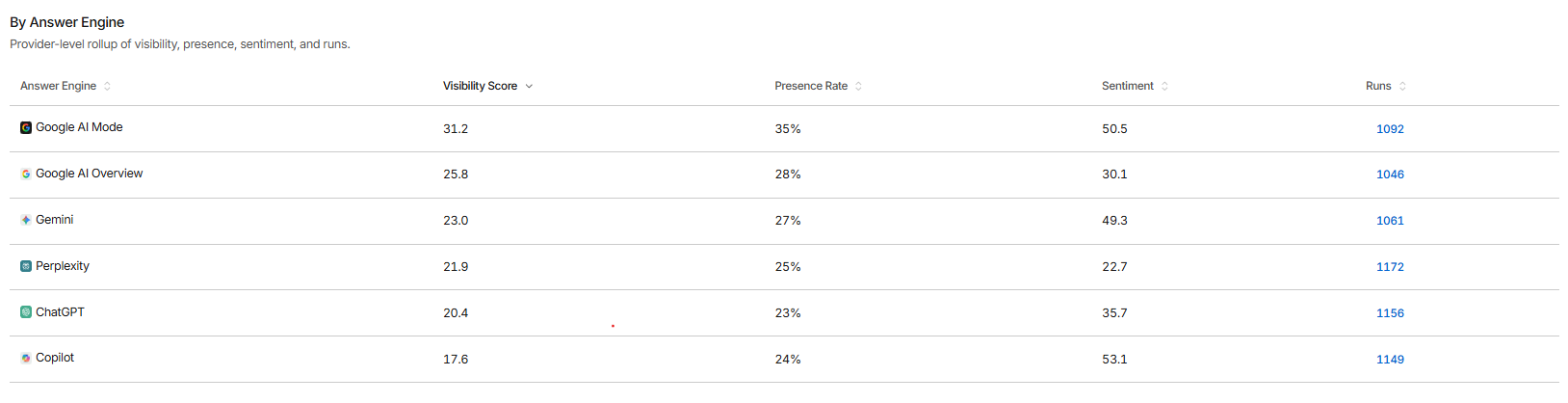Open ChatGPT's 1156 runs link

[1390, 313]
